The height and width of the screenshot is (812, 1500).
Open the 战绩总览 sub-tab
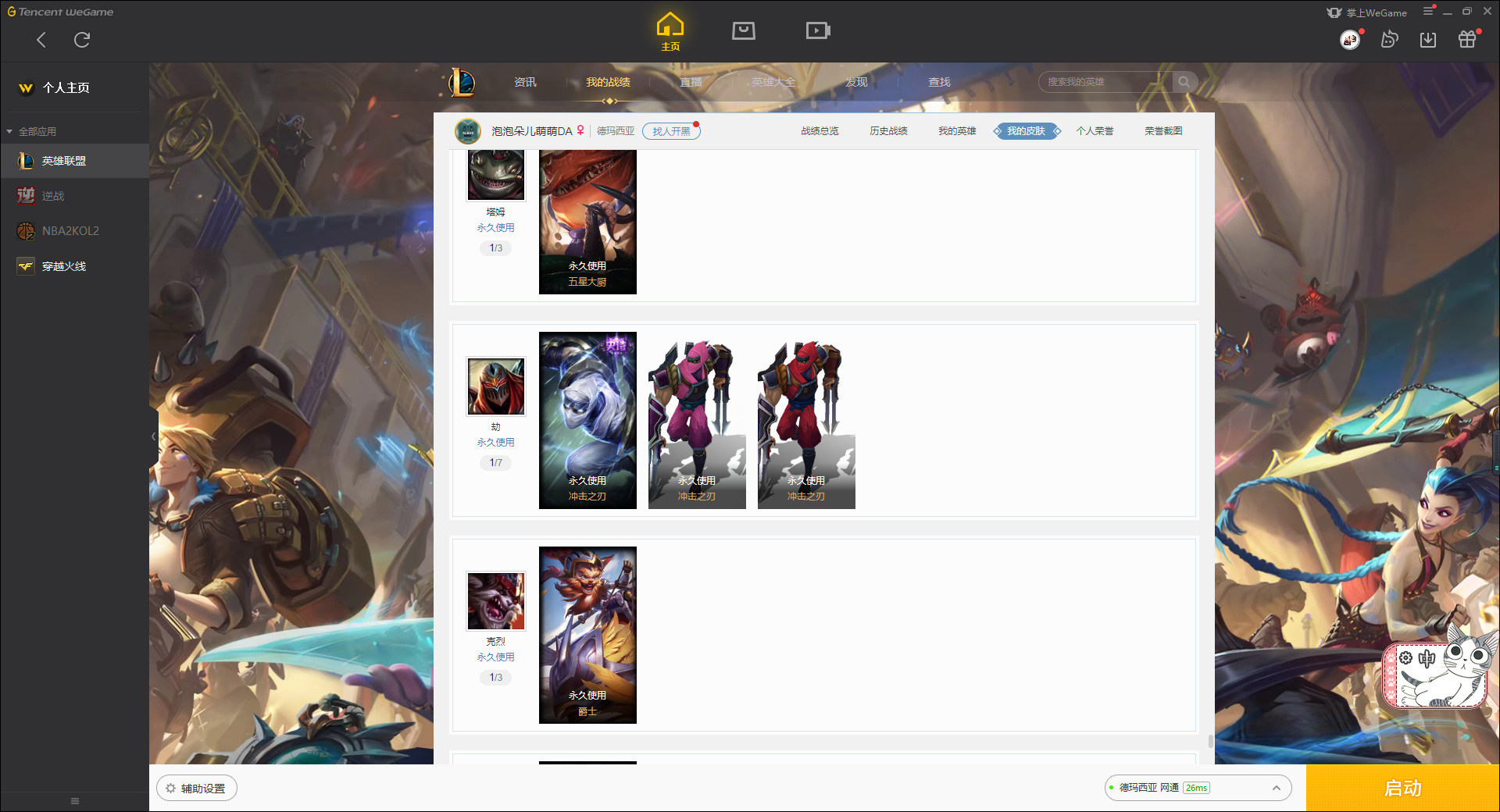click(x=820, y=131)
